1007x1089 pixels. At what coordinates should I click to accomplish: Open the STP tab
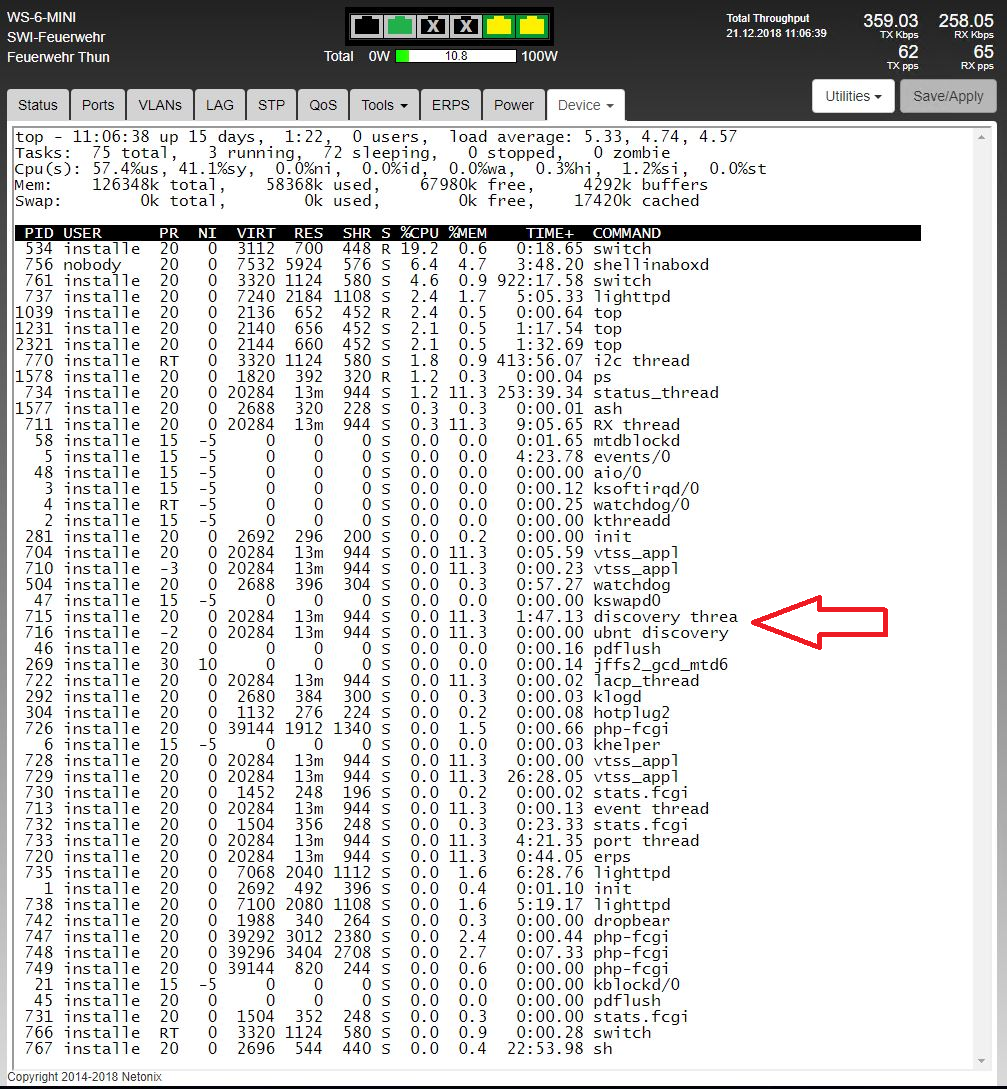[271, 105]
